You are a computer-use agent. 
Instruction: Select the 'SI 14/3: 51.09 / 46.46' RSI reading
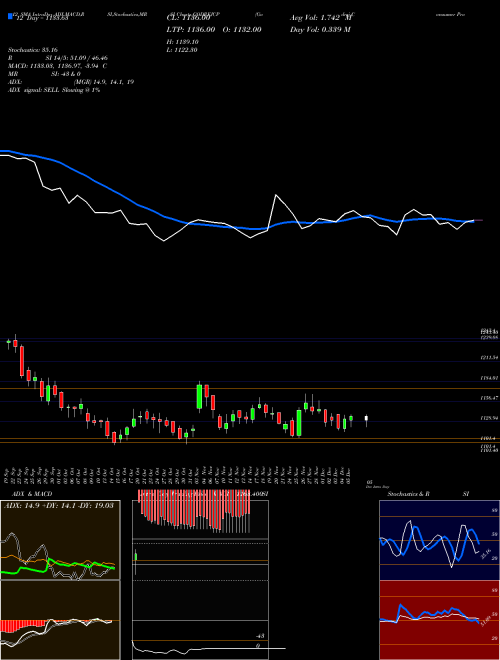click(x=77, y=58)
